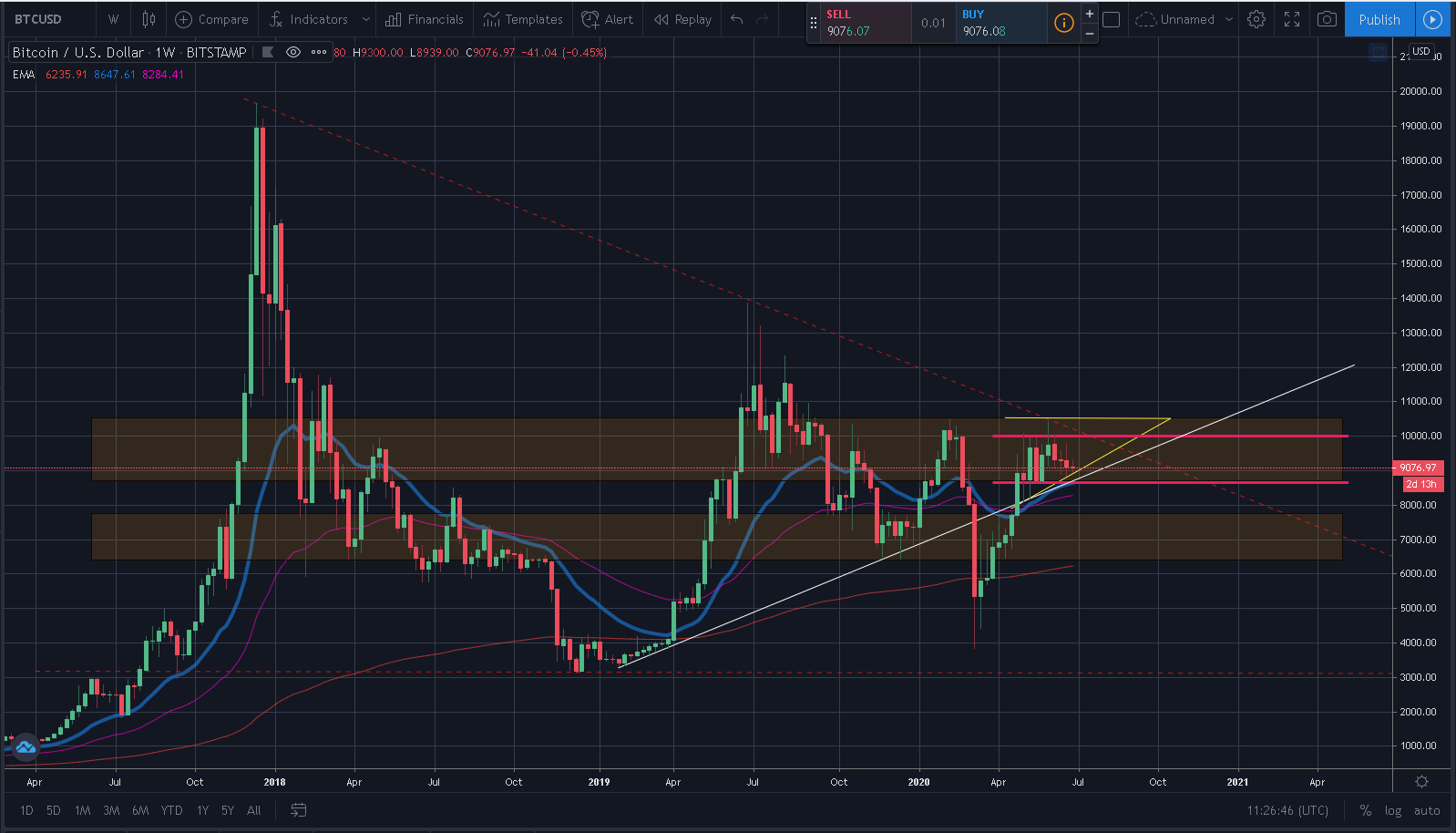Screen dimensions: 1456x833
Task: Click the Bitcoin / U.S. Dollar legend title
Action: pos(129,52)
